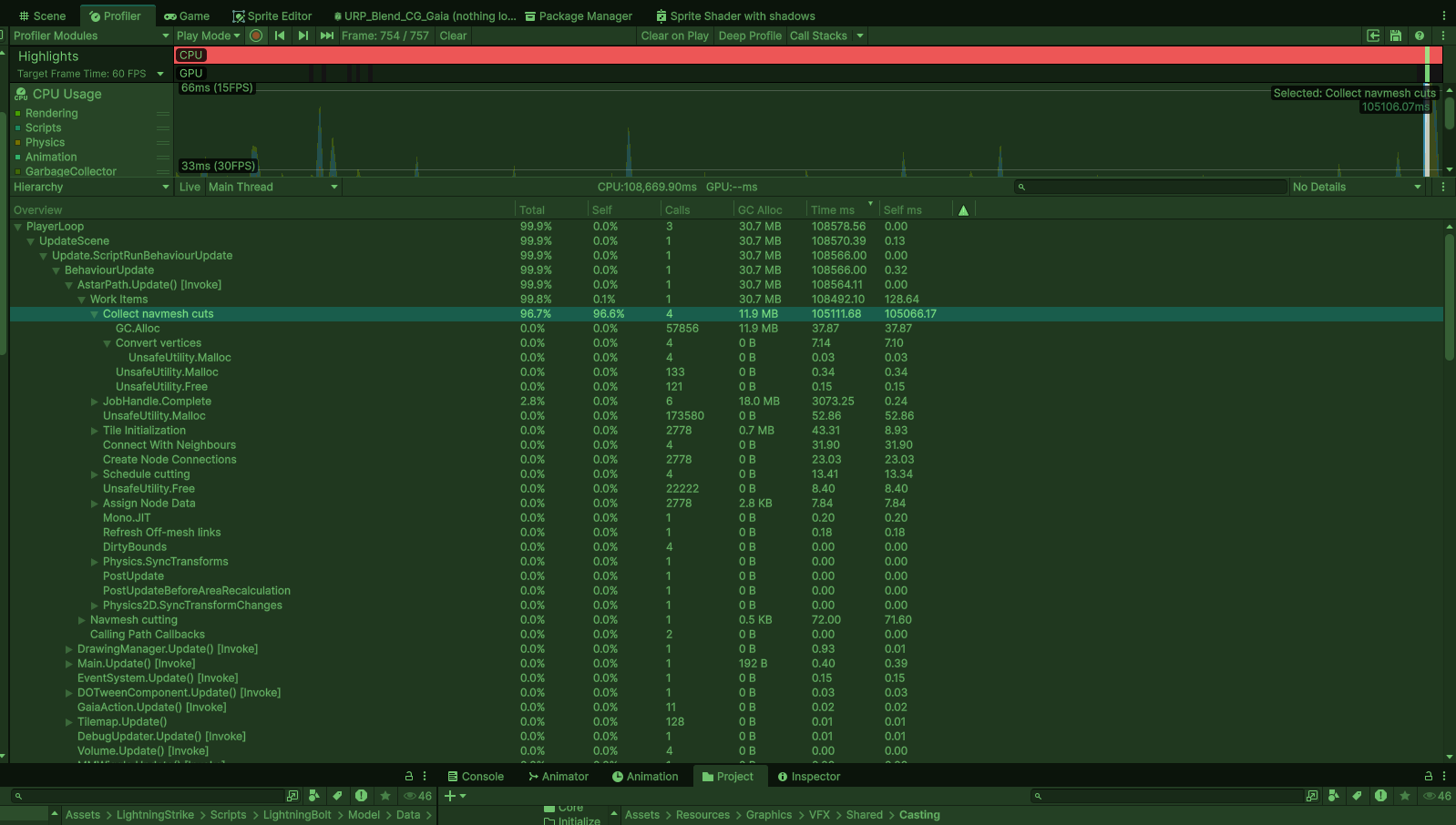Switch to the Console tab

[475, 777]
